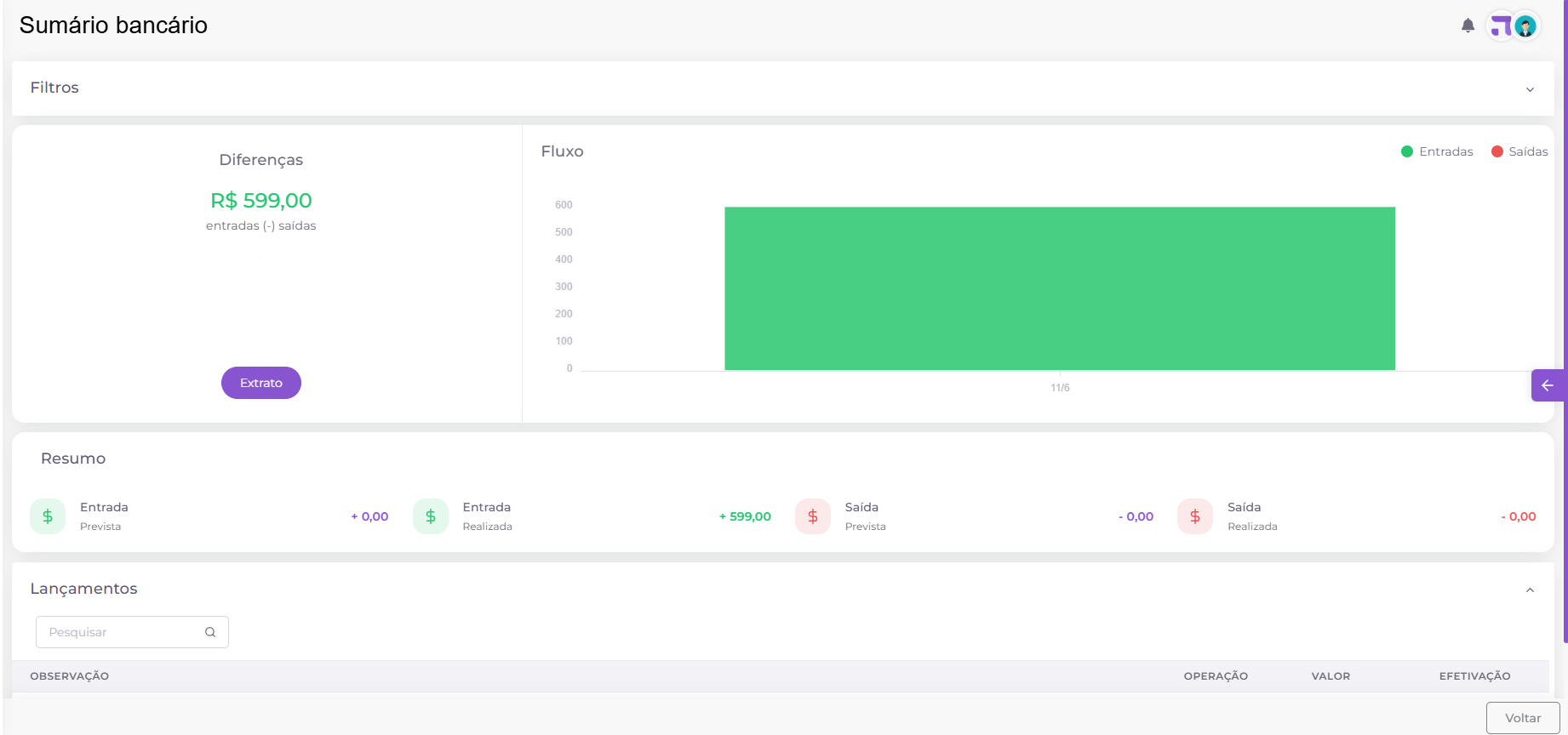
Task: Expand the Filtros panel chevron
Action: 1530,89
